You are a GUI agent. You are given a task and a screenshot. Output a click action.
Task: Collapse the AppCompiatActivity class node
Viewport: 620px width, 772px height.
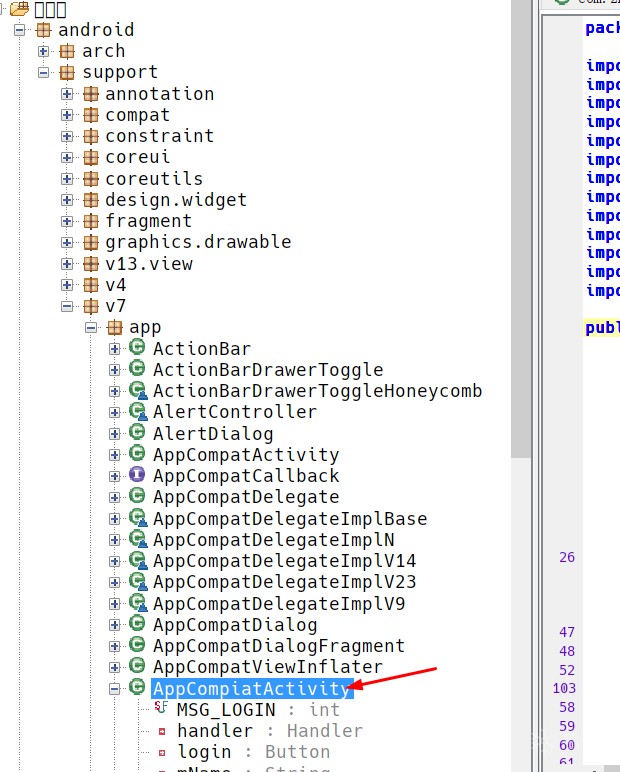pyautogui.click(x=114, y=689)
